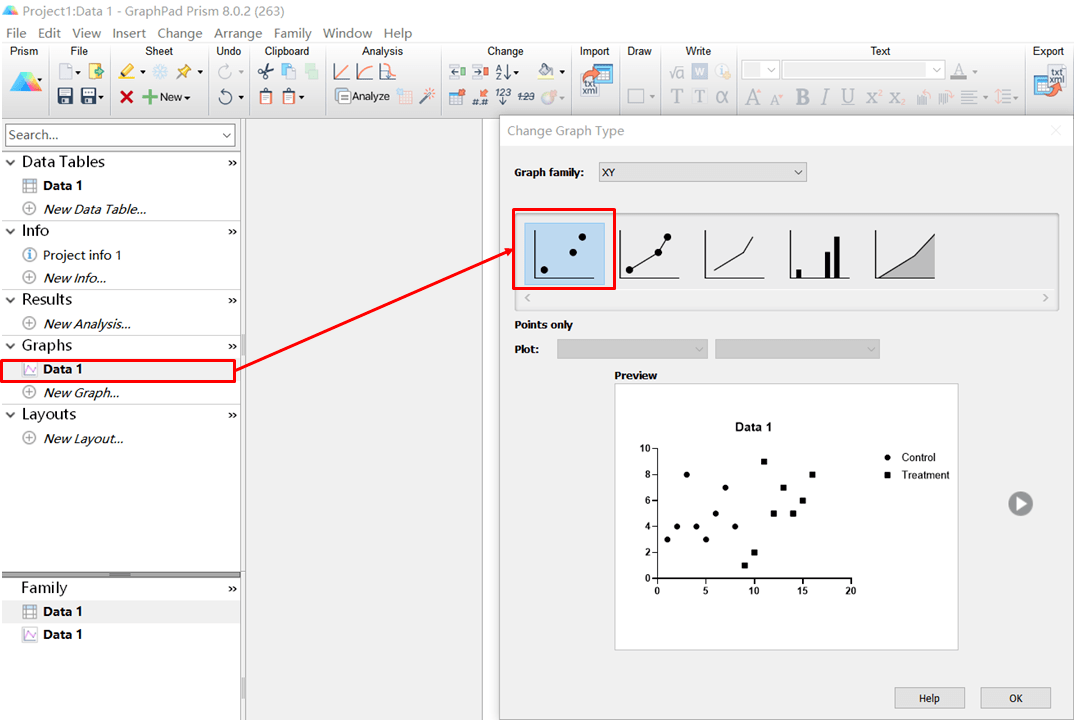
Task: Select the points-and-connecting-line graph type
Action: tap(649, 254)
